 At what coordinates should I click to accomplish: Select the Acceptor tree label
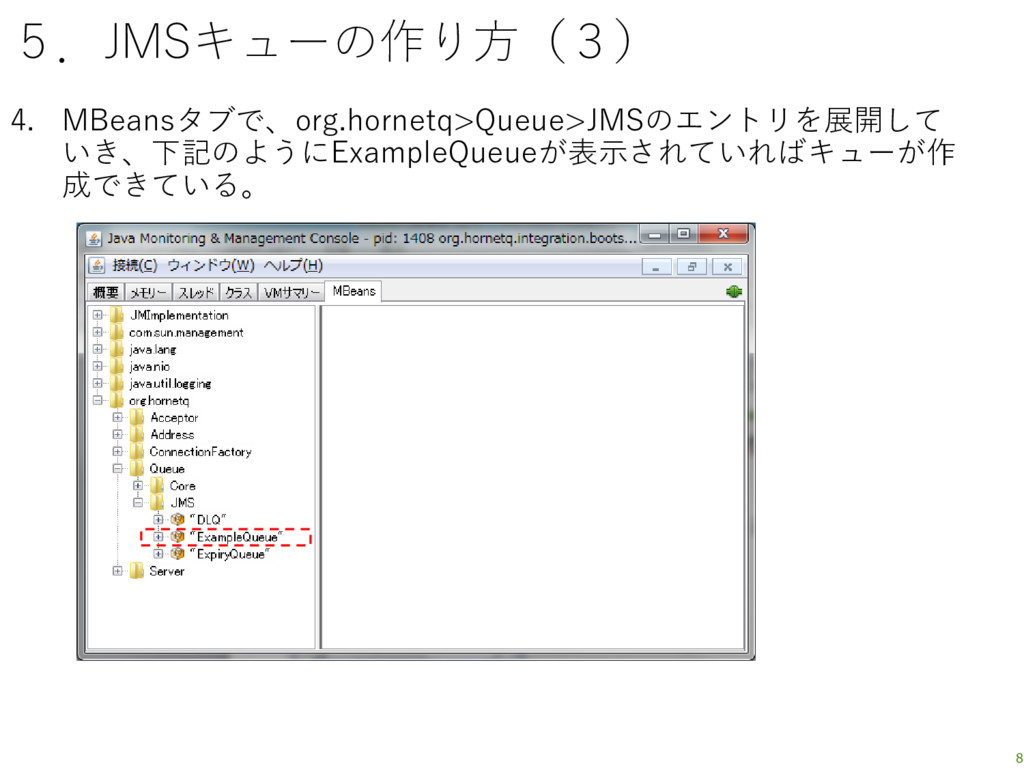174,417
